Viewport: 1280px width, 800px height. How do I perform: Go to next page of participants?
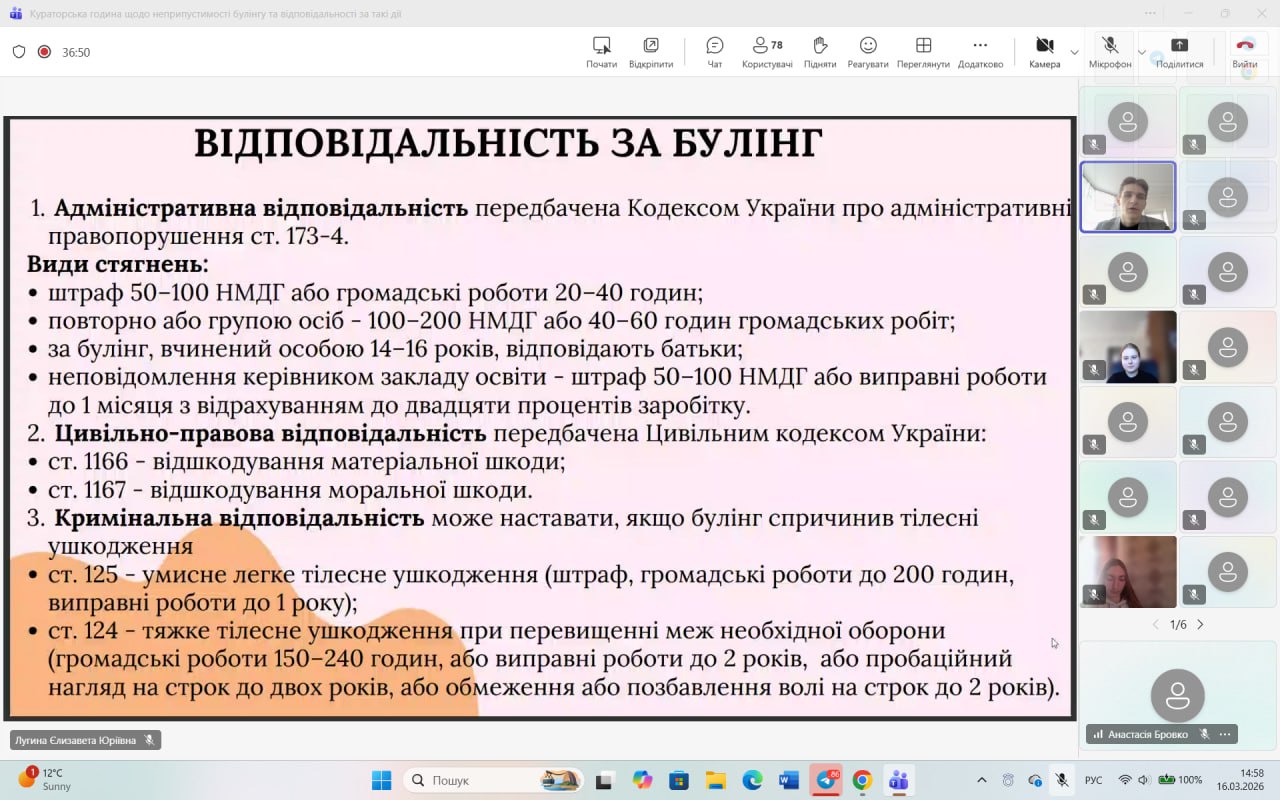(1200, 624)
